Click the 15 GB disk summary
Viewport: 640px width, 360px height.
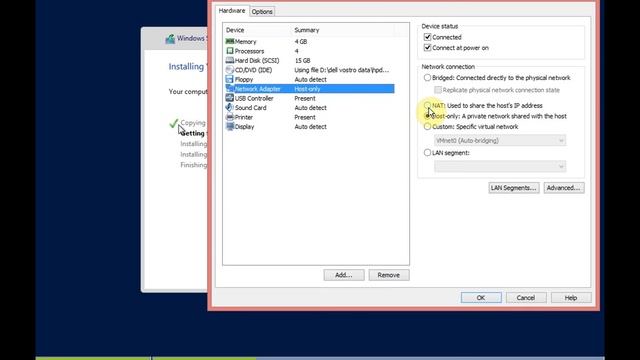click(x=302, y=60)
